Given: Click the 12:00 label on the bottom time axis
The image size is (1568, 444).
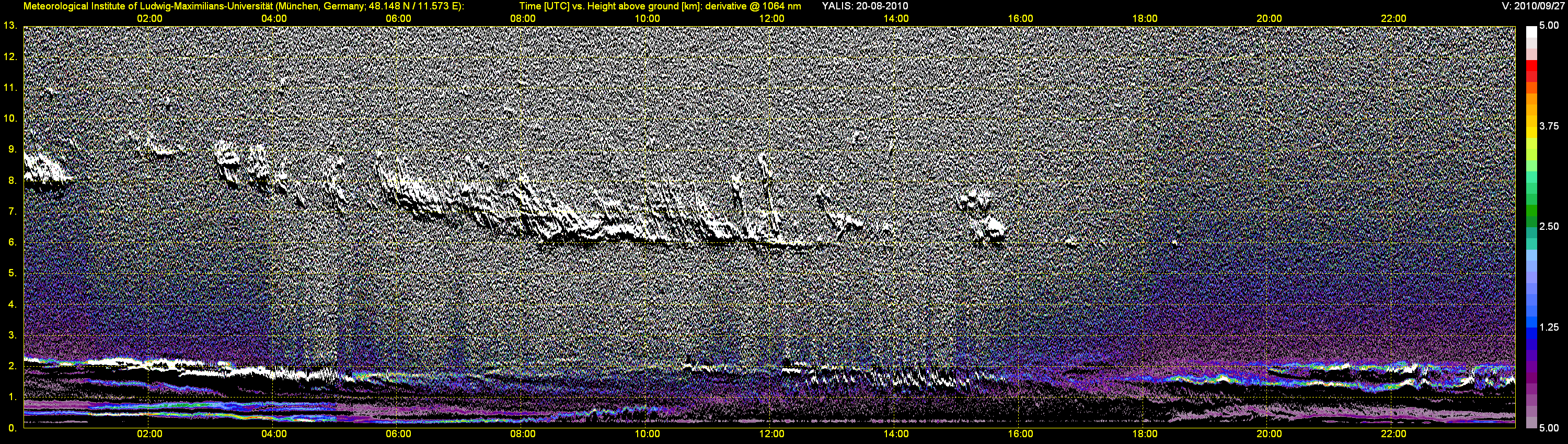Looking at the screenshot, I should coord(771,434).
